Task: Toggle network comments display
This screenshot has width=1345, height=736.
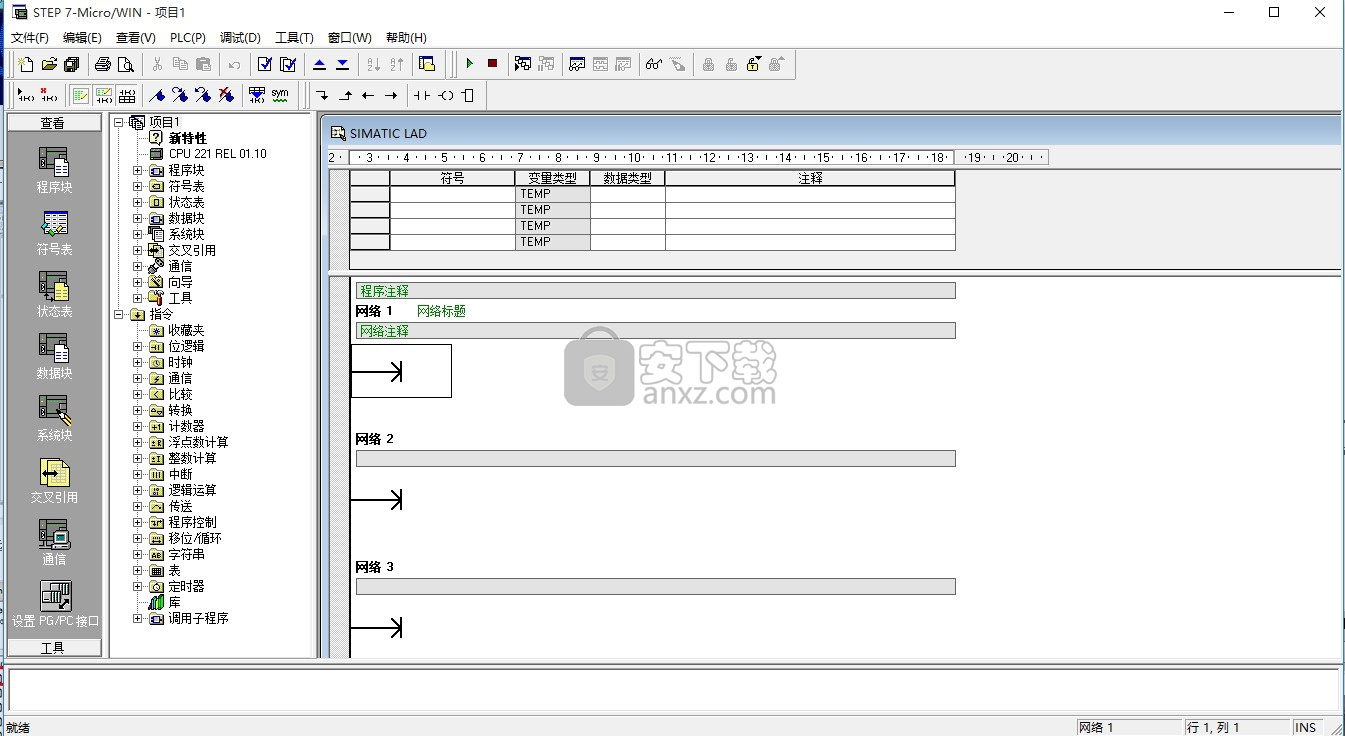Action: (103, 95)
